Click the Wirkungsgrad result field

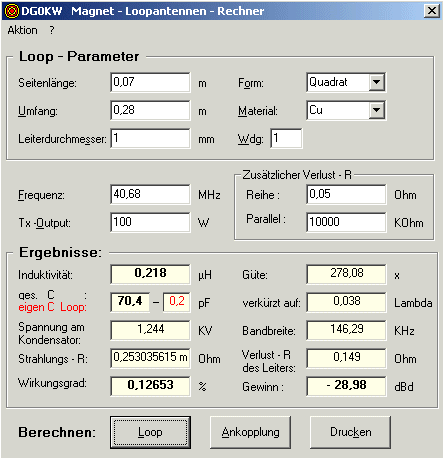coord(150,386)
